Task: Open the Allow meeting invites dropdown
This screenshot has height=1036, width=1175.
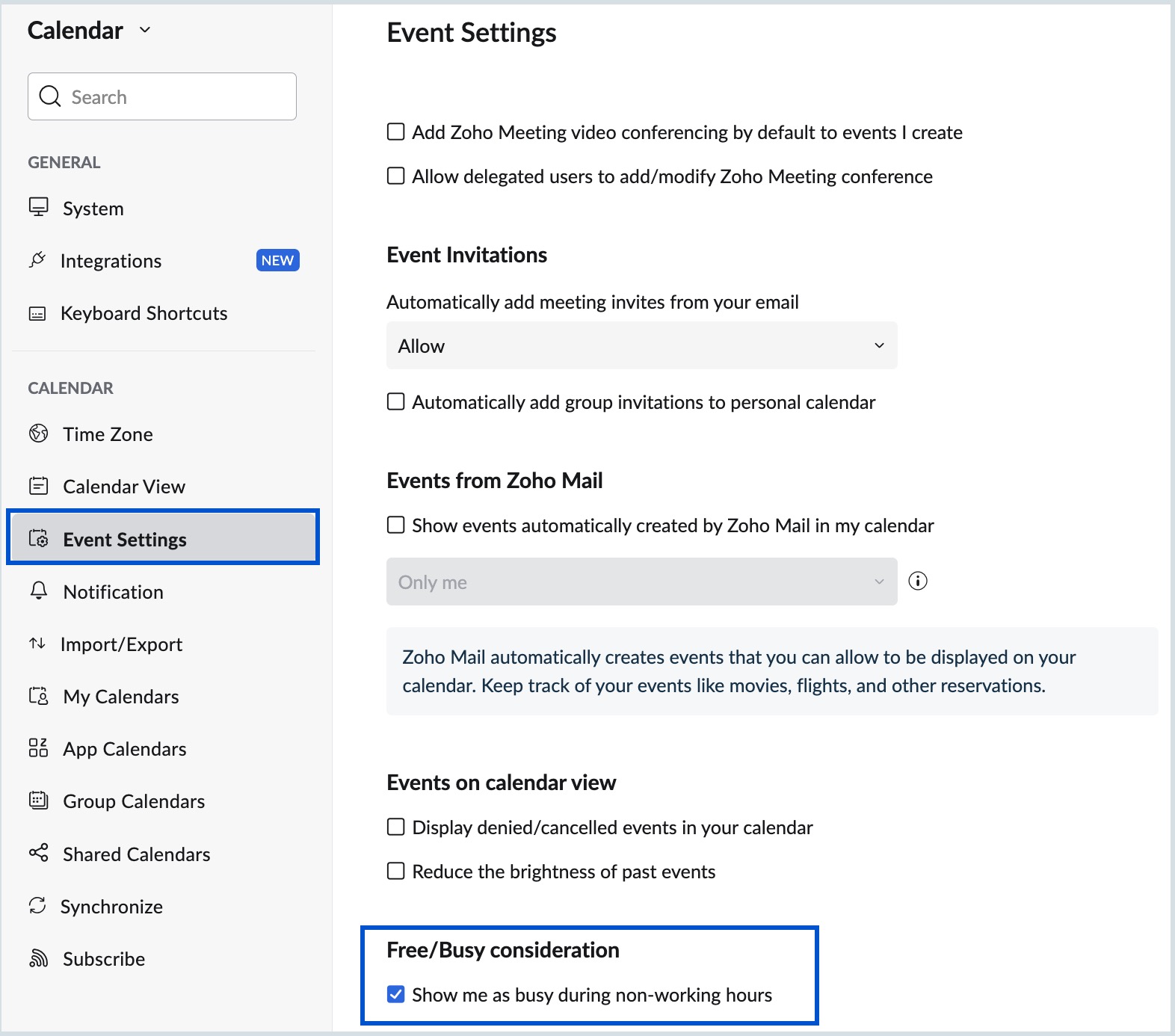Action: coord(641,345)
